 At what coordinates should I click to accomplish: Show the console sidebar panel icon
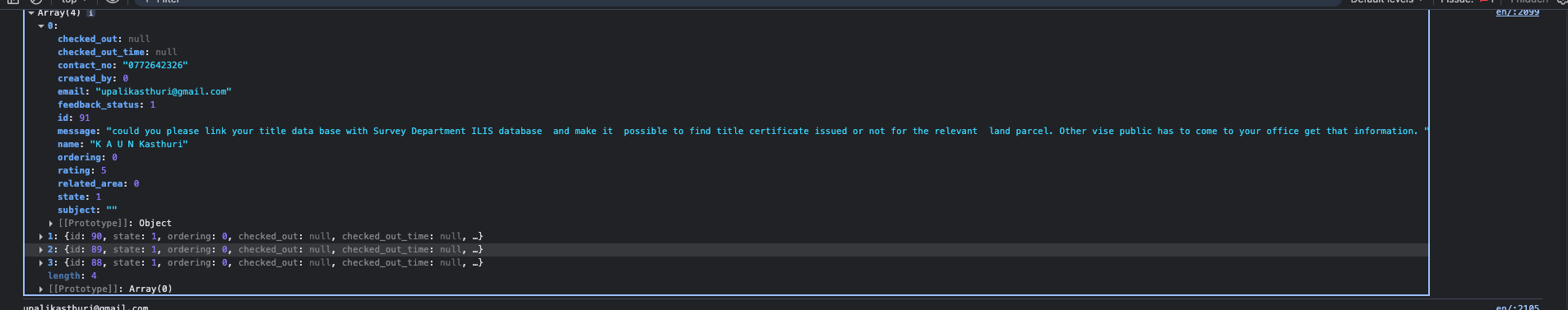click(13, 2)
